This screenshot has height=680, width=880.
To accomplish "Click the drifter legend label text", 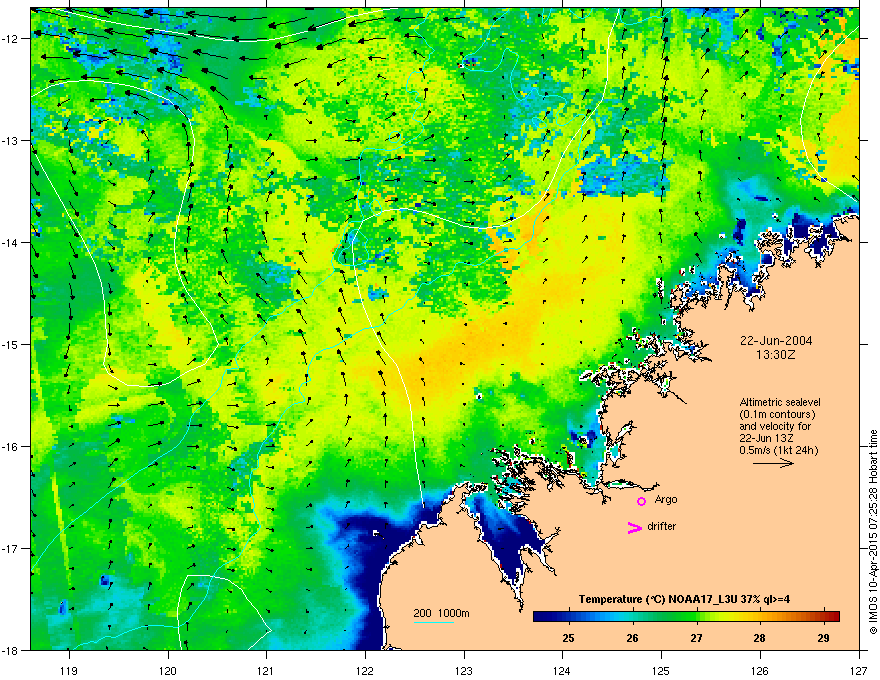I will [x=662, y=526].
